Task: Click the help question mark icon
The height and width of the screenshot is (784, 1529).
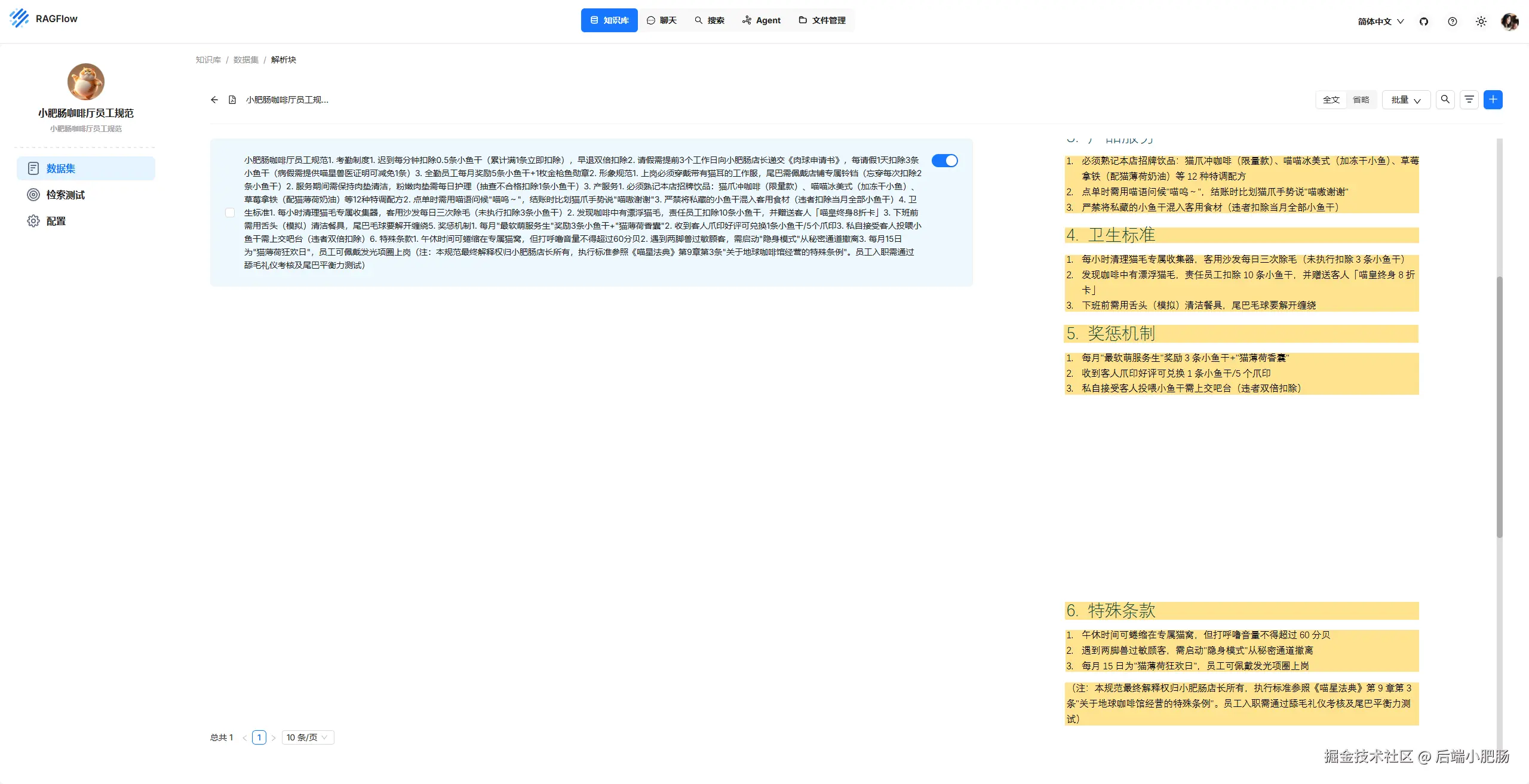Action: [x=1453, y=21]
